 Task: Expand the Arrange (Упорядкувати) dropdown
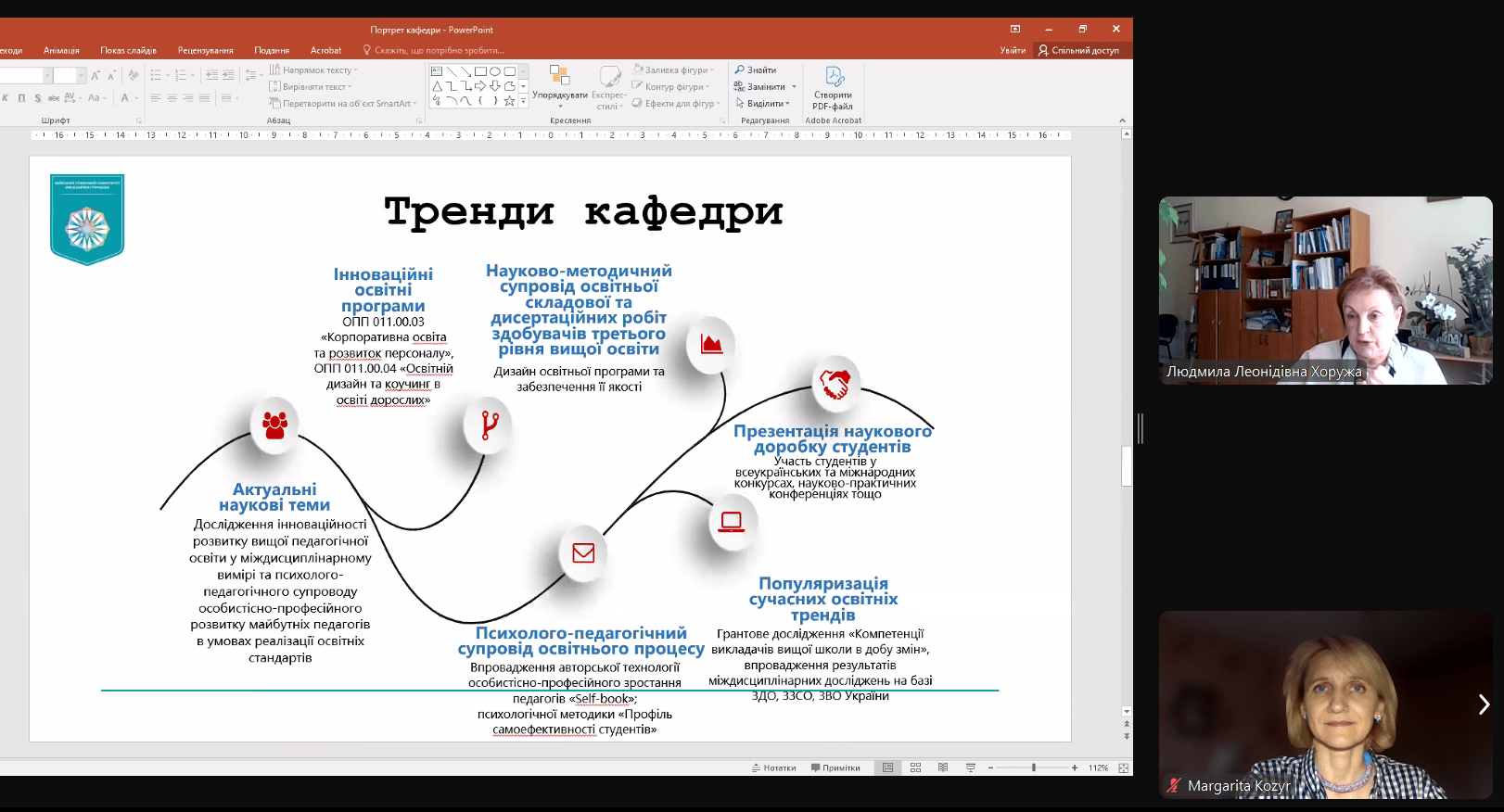coord(560,95)
